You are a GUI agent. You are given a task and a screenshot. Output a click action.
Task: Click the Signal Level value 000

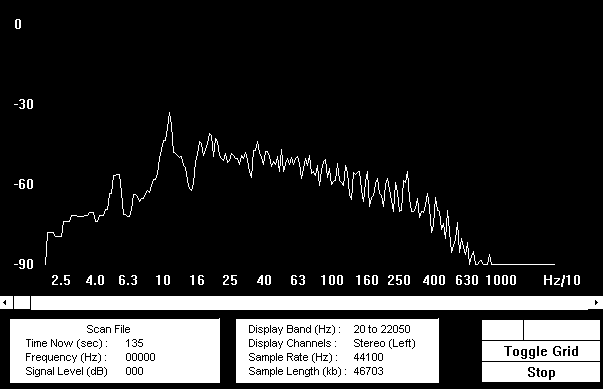[134, 371]
